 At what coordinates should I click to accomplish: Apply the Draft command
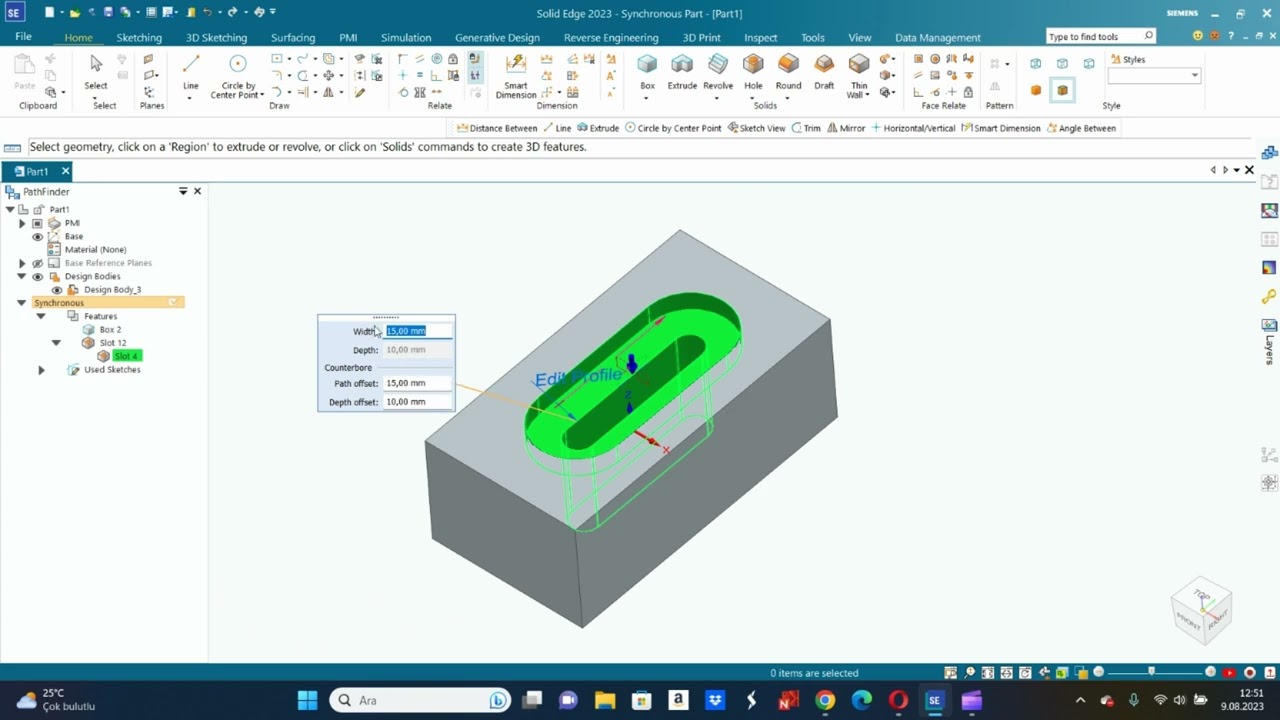[x=824, y=72]
